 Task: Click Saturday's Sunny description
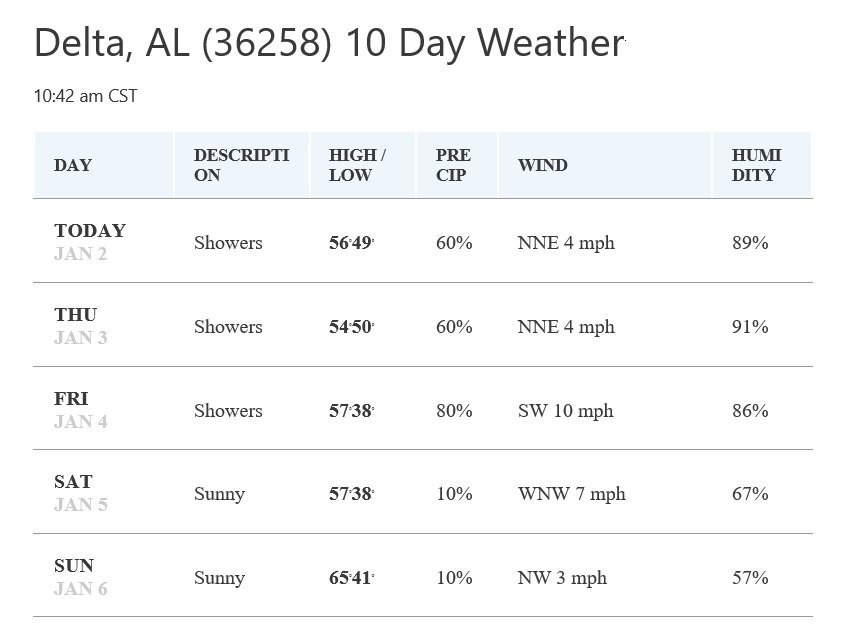tap(219, 495)
